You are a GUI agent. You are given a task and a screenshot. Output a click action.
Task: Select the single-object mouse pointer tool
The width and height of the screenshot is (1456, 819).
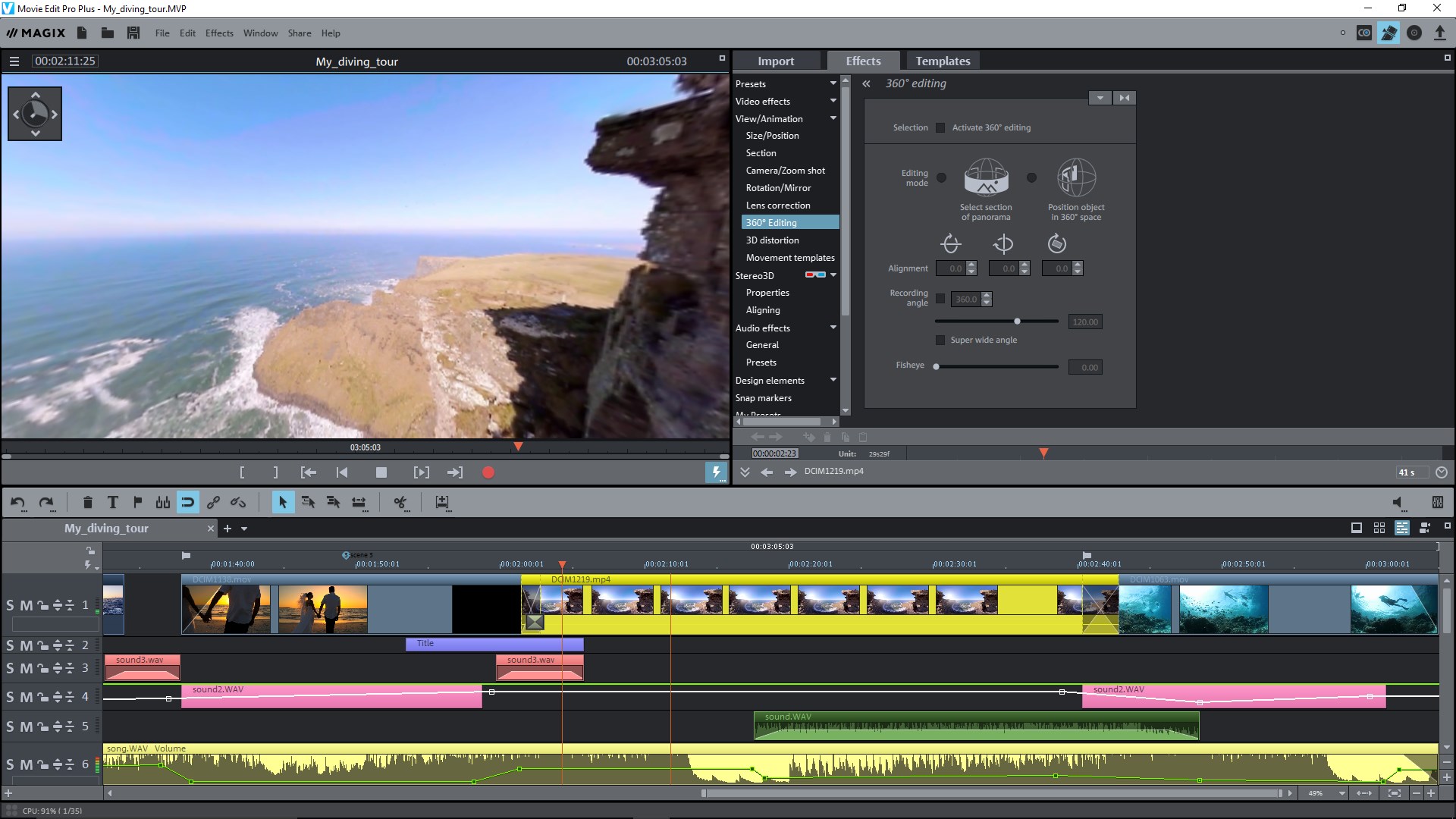(283, 502)
